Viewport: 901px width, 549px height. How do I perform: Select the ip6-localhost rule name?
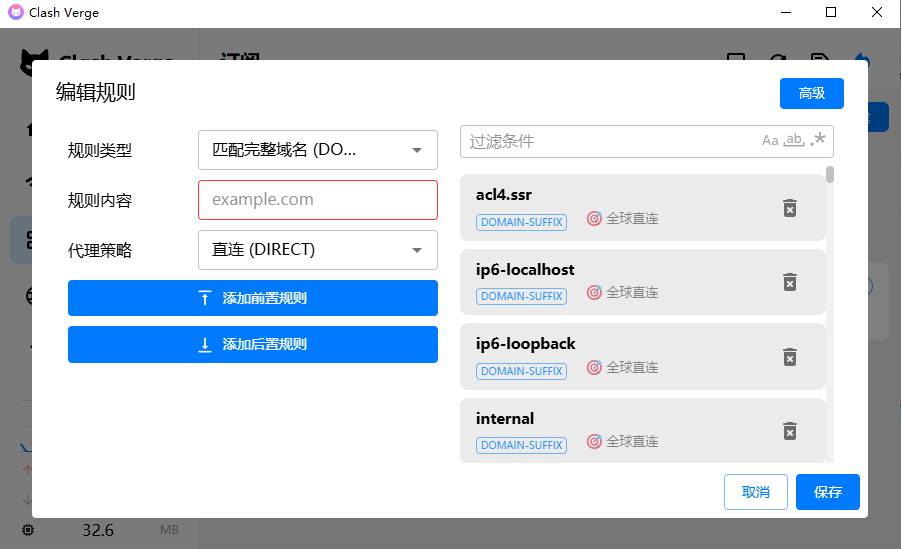[x=525, y=270]
